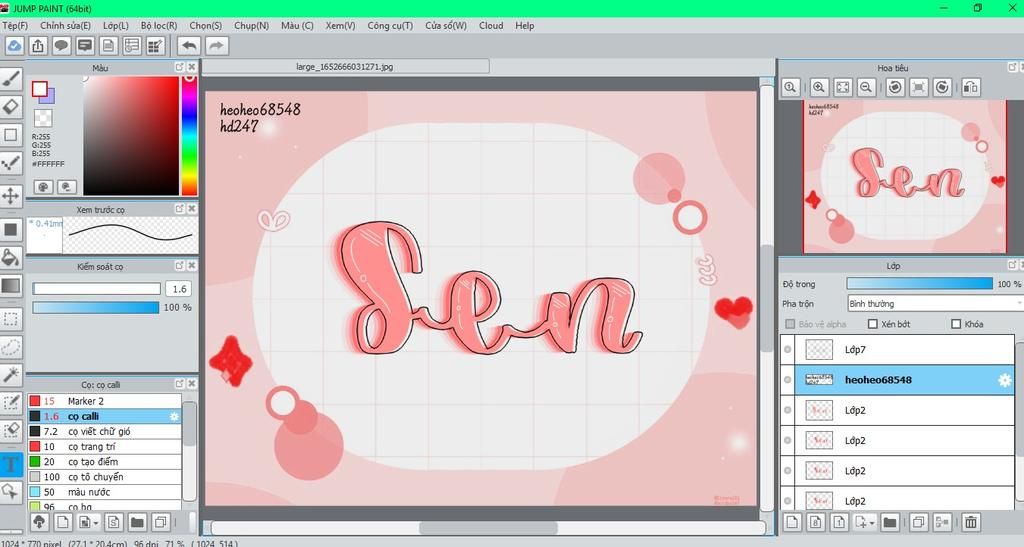Expand the add-layer dropdown arrow in layer panel
Screen dimensions: 1024x547
(x=872, y=522)
